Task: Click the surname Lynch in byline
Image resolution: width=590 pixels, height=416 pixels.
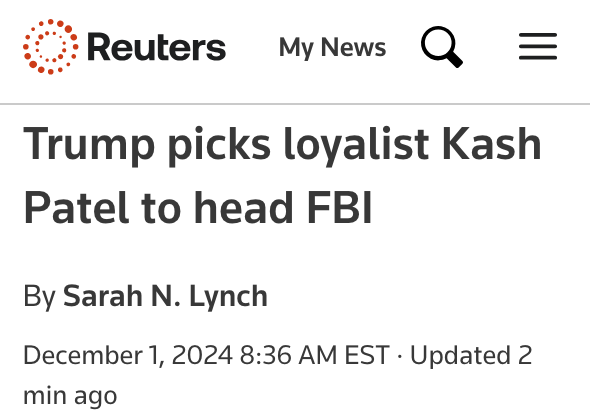Action: pos(228,298)
